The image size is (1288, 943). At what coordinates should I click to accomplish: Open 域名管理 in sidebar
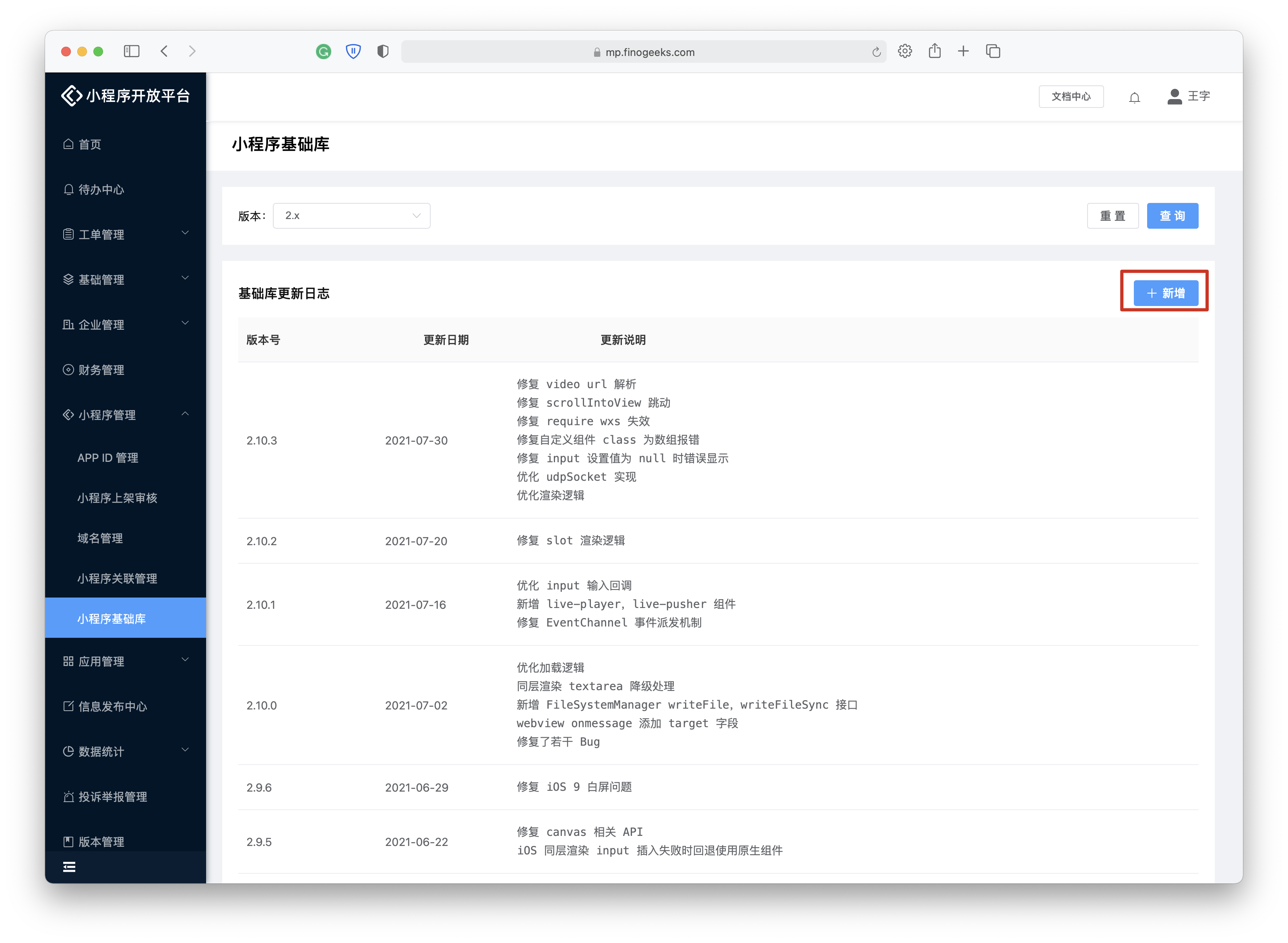click(x=101, y=538)
